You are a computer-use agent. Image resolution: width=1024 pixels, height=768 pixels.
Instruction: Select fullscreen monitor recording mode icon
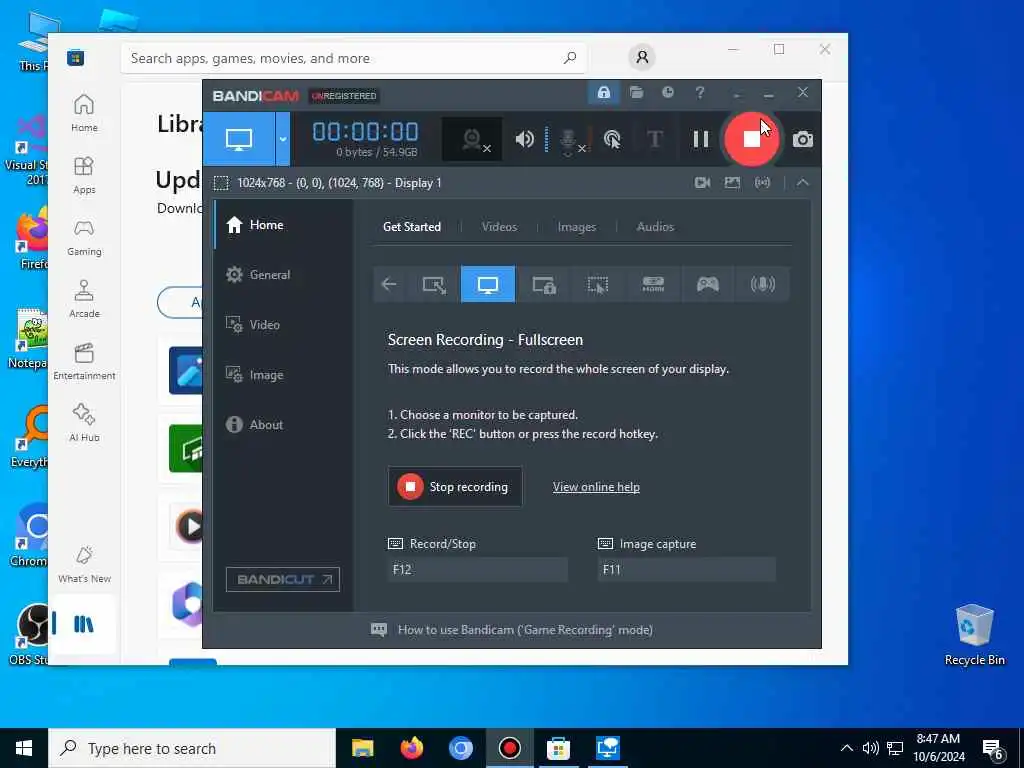pyautogui.click(x=488, y=284)
